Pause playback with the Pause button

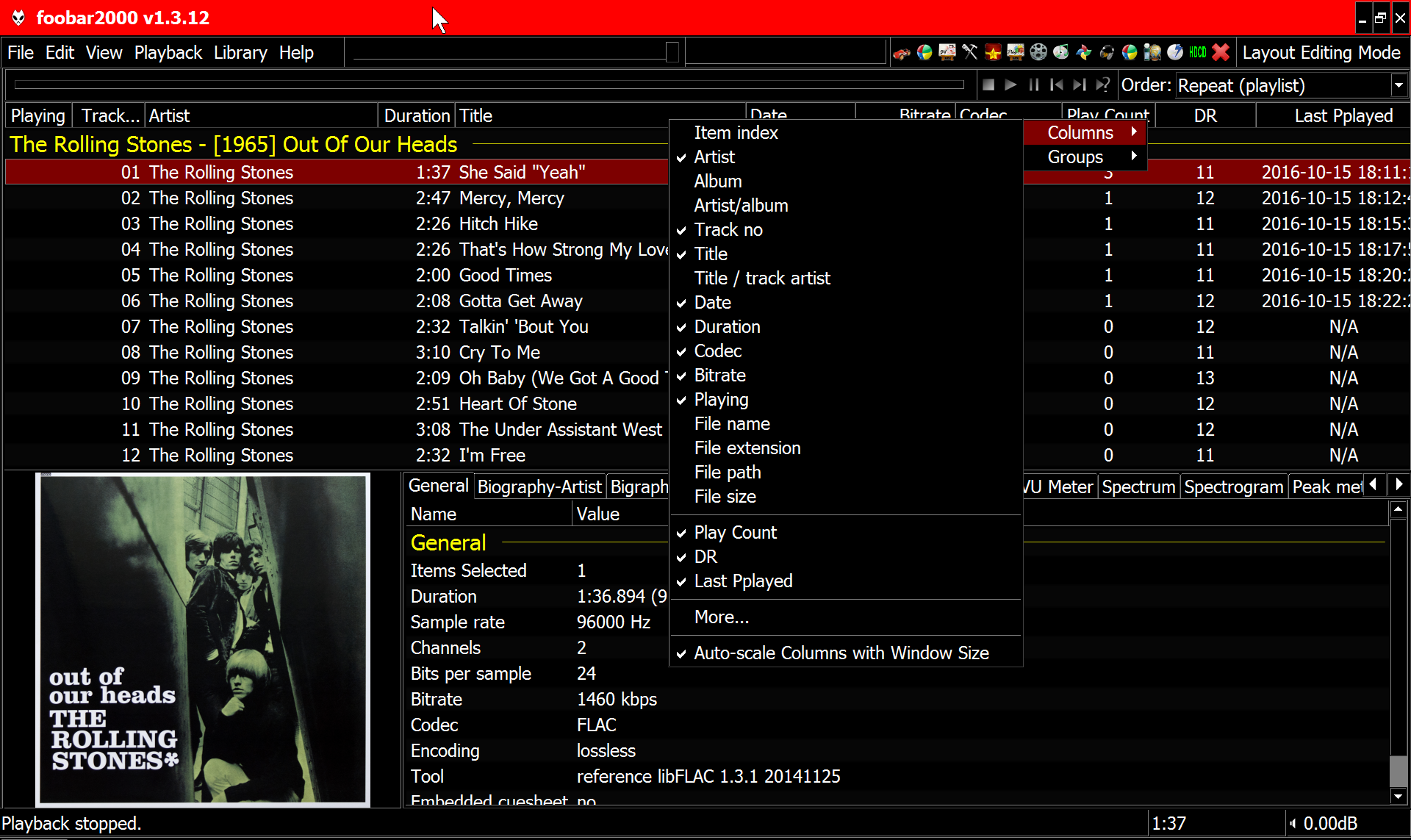(x=1034, y=85)
